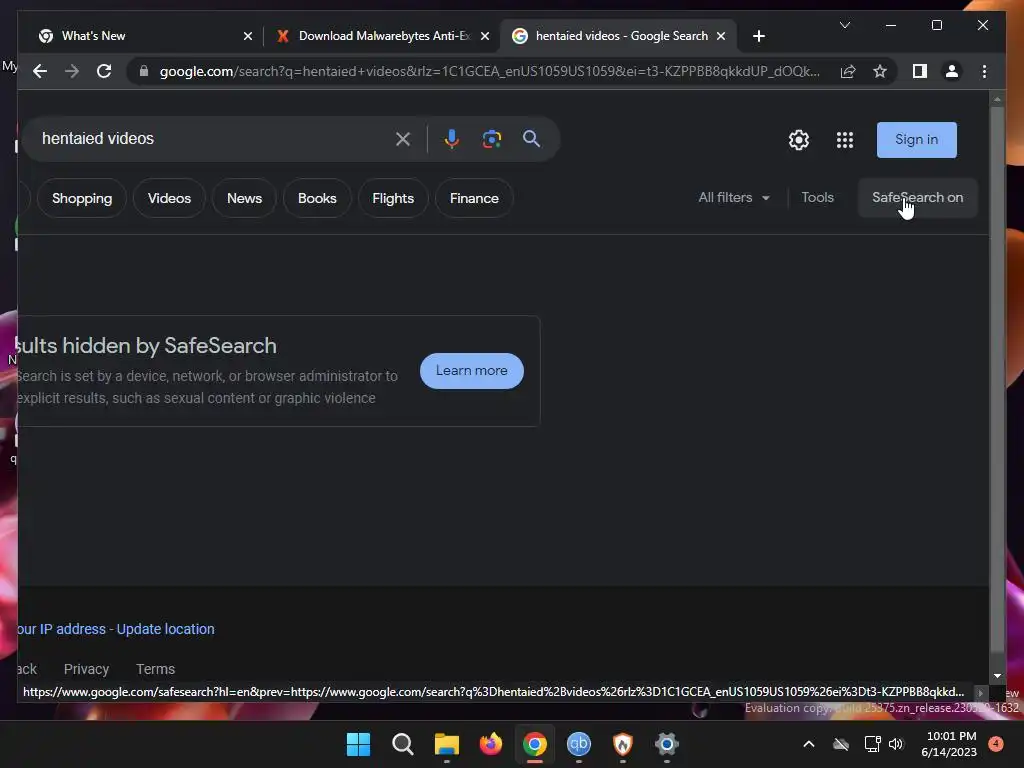Open the Terms footer link
The width and height of the screenshot is (1024, 768).
click(x=155, y=669)
